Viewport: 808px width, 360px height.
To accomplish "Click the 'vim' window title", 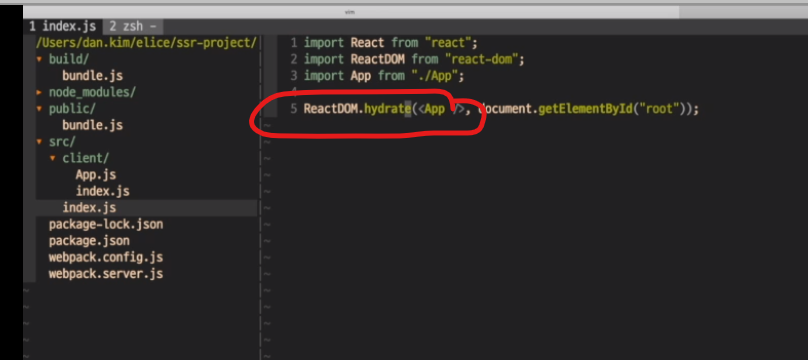I will [349, 11].
